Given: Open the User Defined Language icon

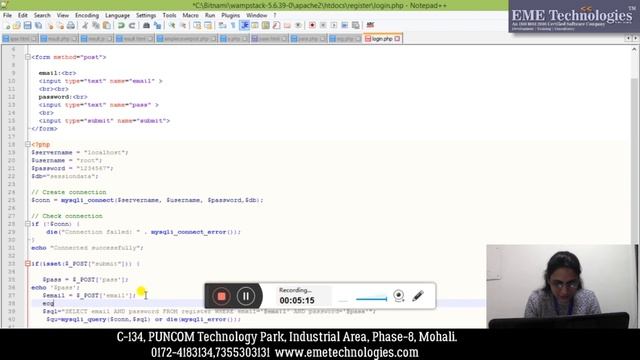Looking at the screenshot, I should [255, 26].
